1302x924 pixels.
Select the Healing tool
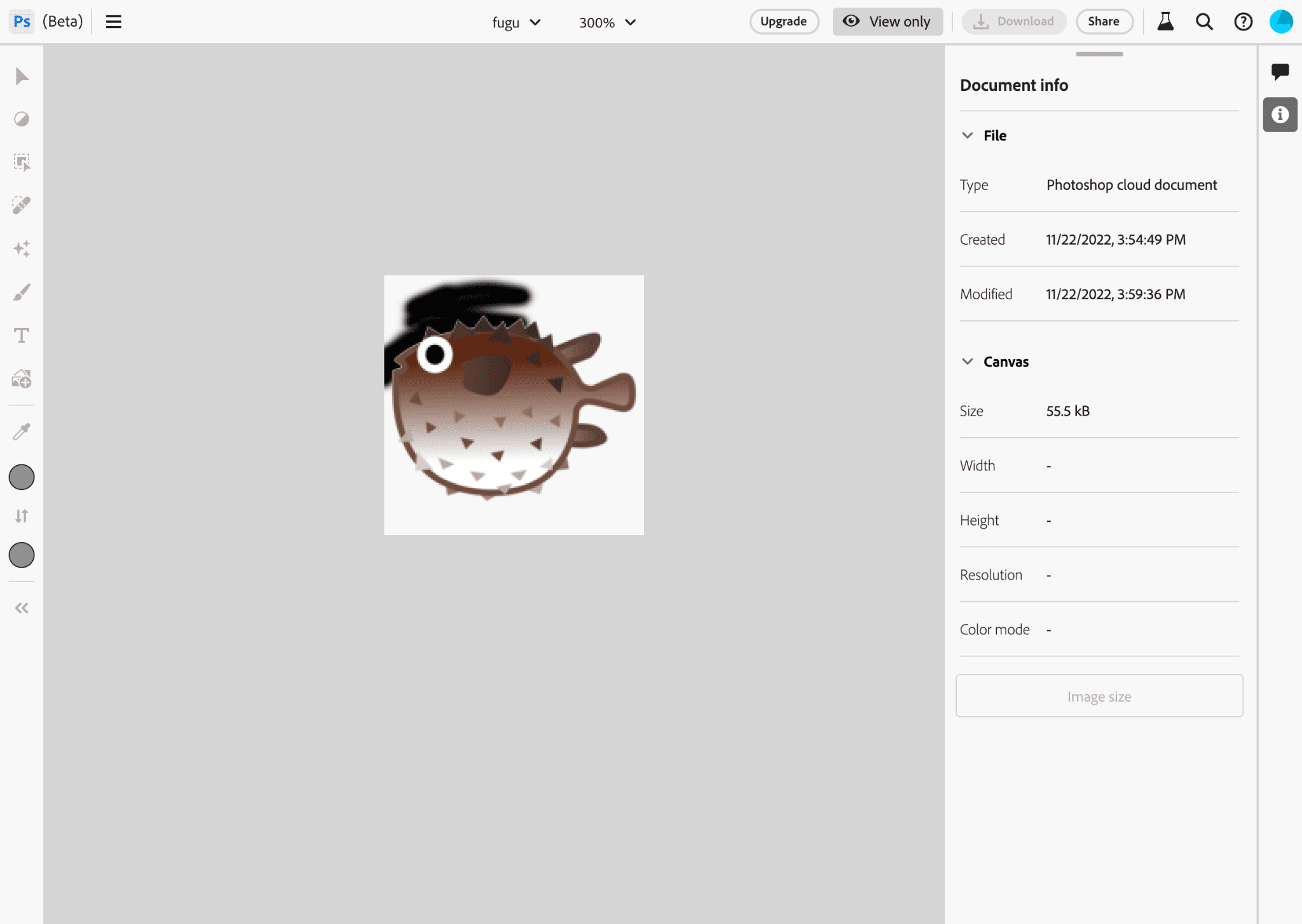tap(22, 205)
